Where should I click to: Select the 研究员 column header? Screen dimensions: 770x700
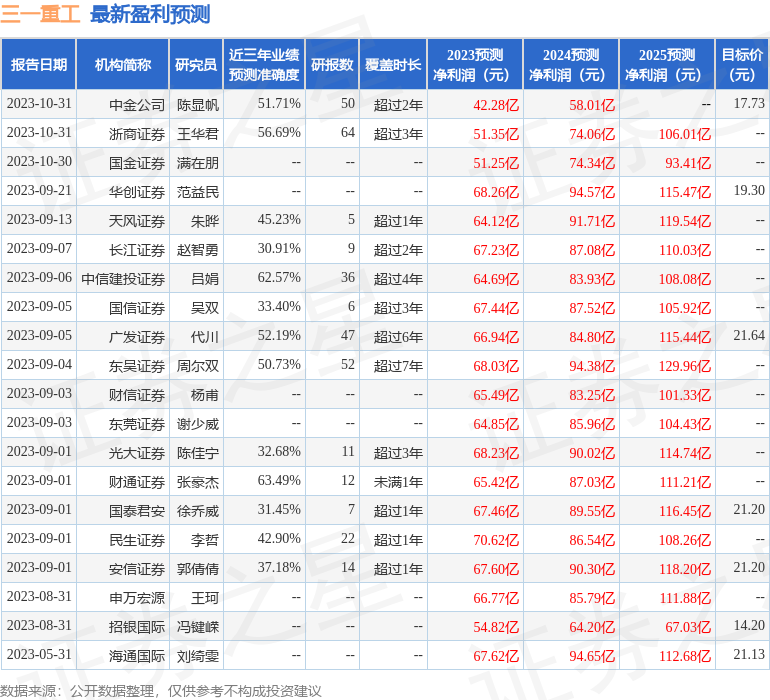[x=196, y=64]
